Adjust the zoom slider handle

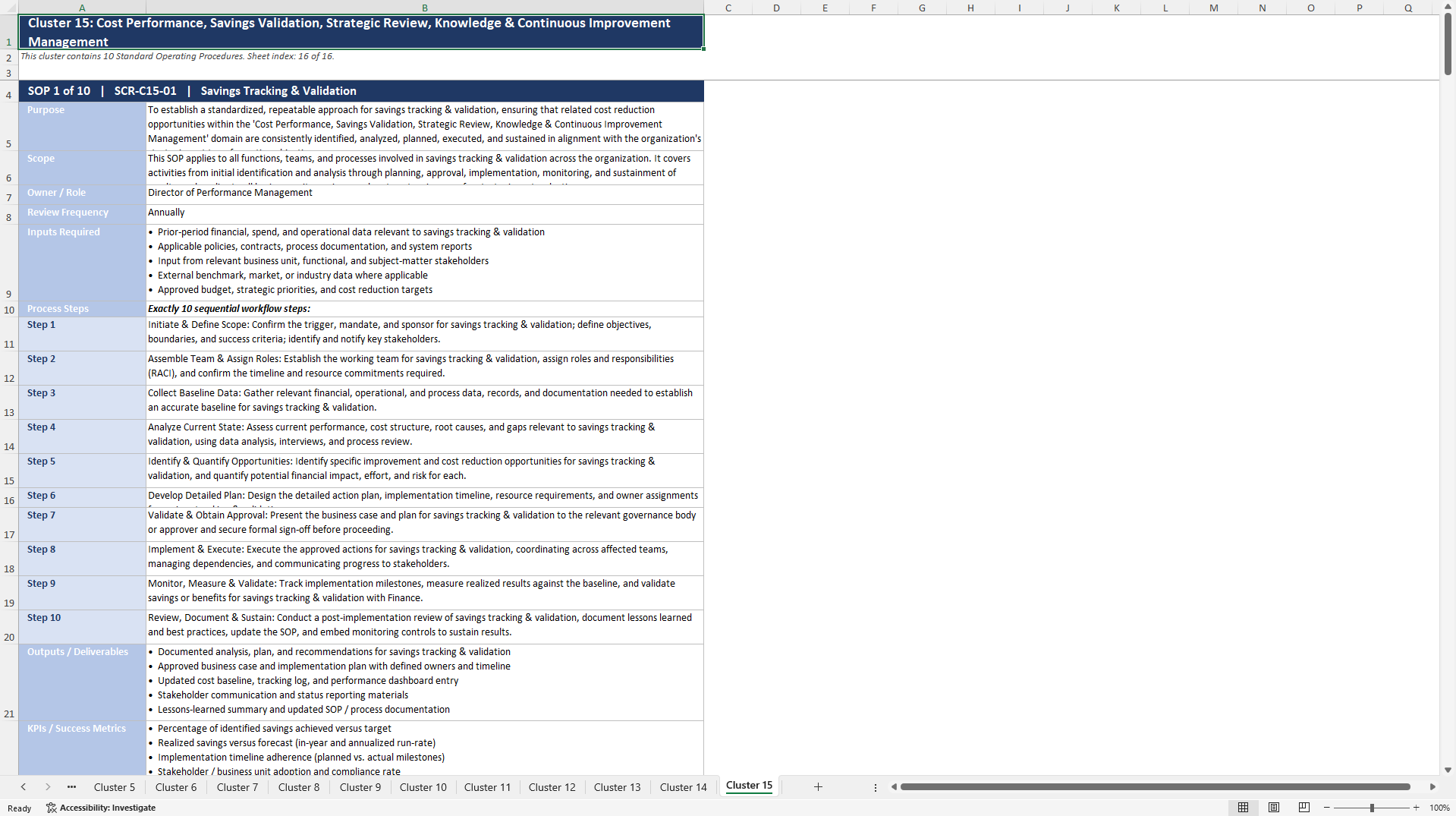click(1372, 808)
